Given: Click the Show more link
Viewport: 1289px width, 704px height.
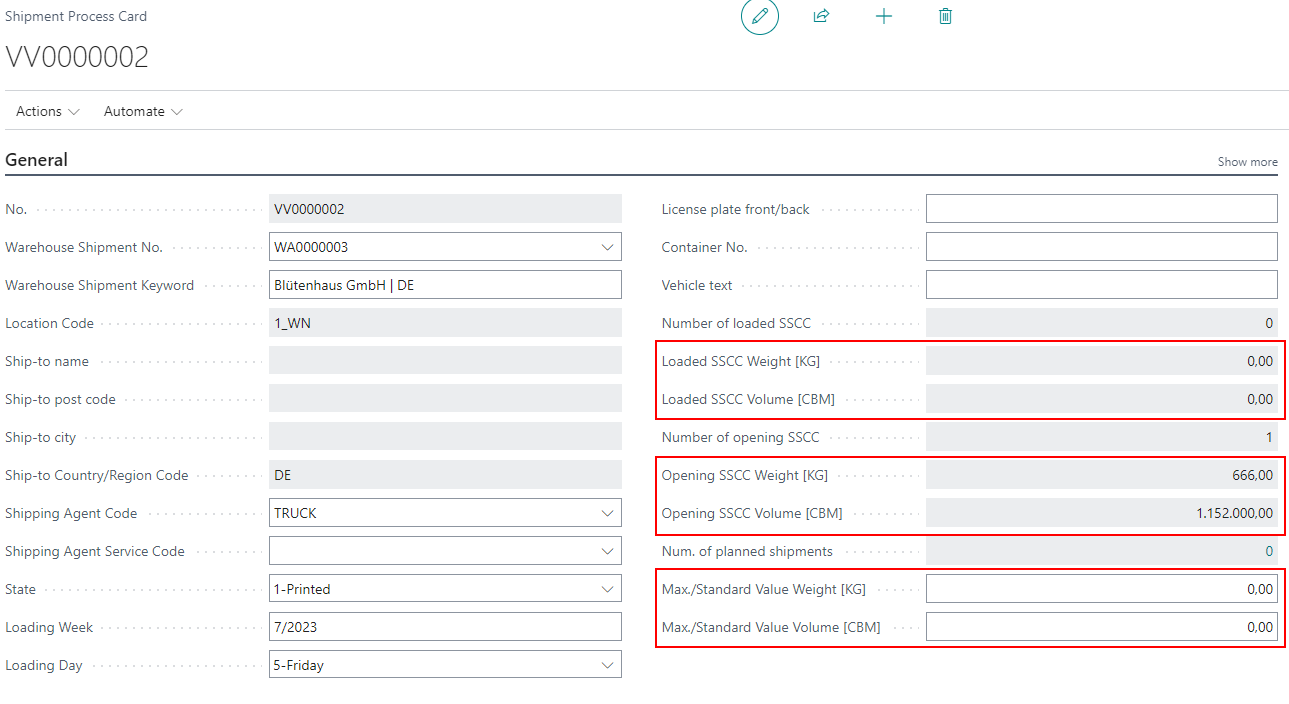Looking at the screenshot, I should (1247, 162).
